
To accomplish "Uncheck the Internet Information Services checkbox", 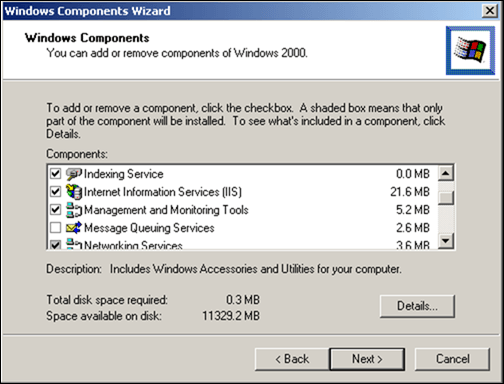I will click(55, 192).
